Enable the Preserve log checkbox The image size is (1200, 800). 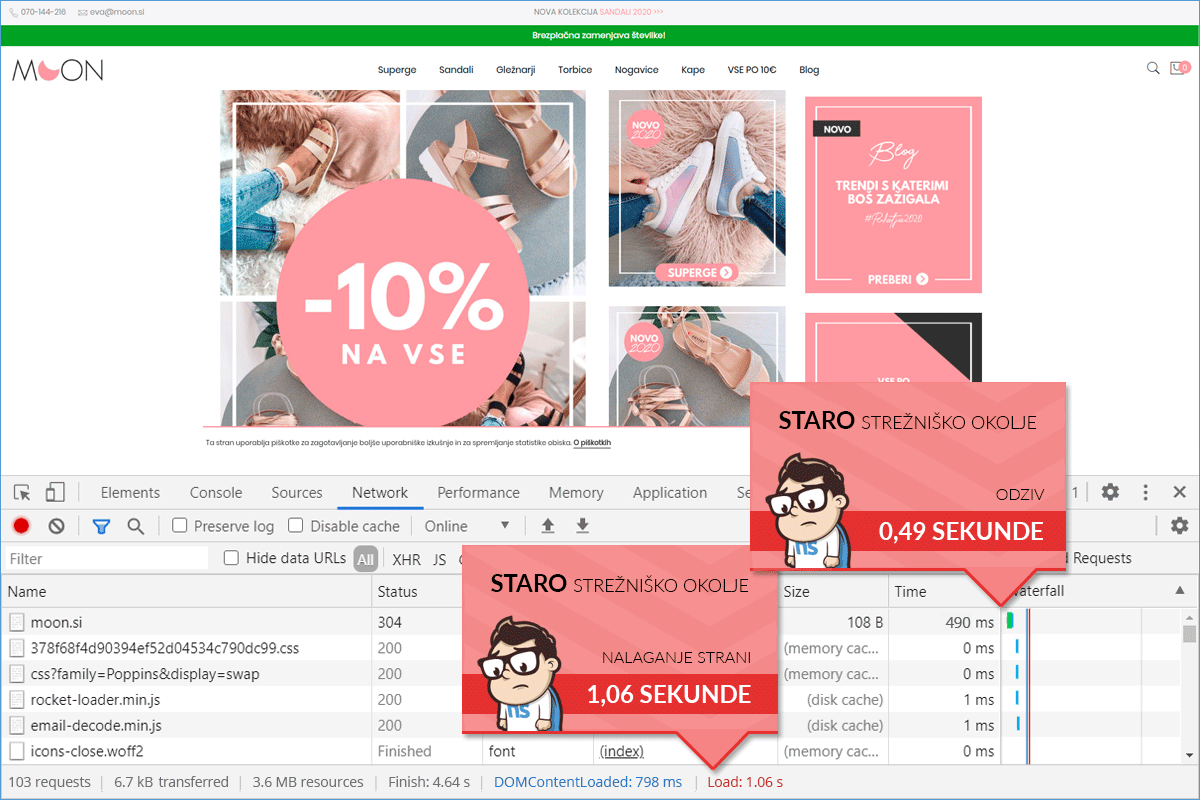180,526
